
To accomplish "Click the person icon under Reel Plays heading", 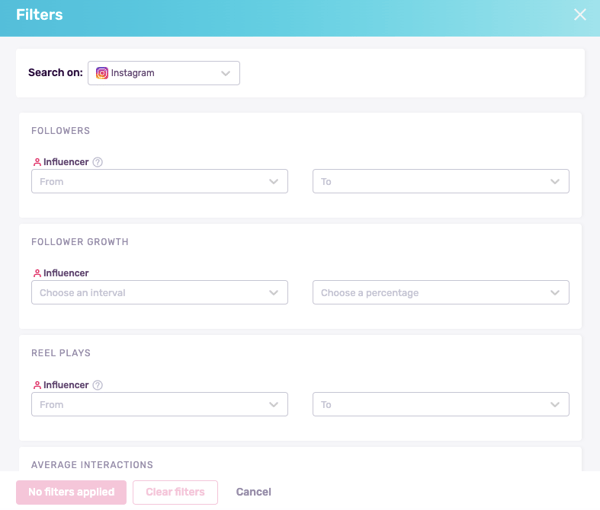I will click(37, 385).
